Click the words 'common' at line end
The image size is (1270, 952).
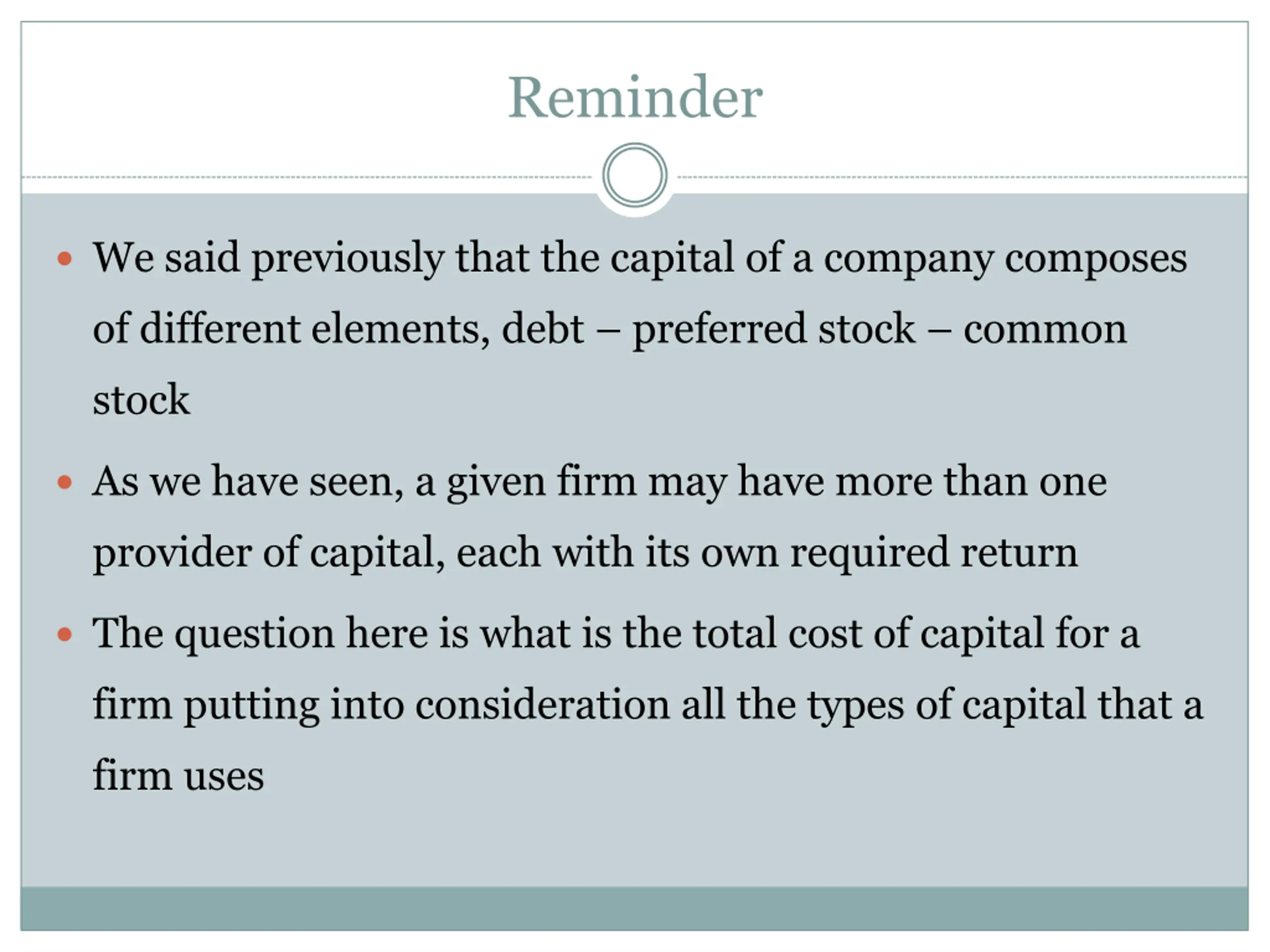pyautogui.click(x=1045, y=331)
